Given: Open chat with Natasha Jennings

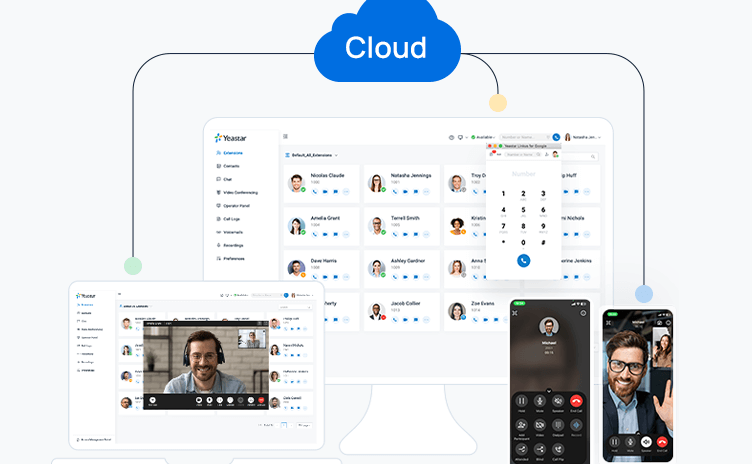Looking at the screenshot, I should pyautogui.click(x=416, y=191).
